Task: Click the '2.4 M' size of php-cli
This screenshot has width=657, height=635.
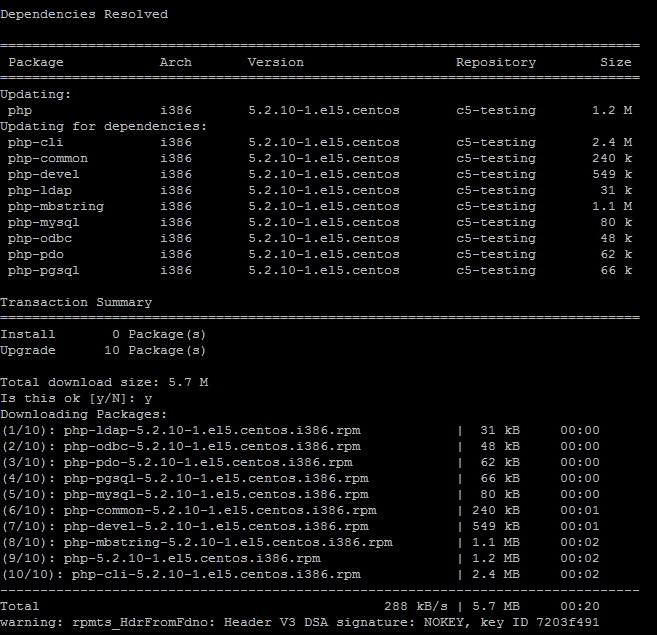Action: 612,142
